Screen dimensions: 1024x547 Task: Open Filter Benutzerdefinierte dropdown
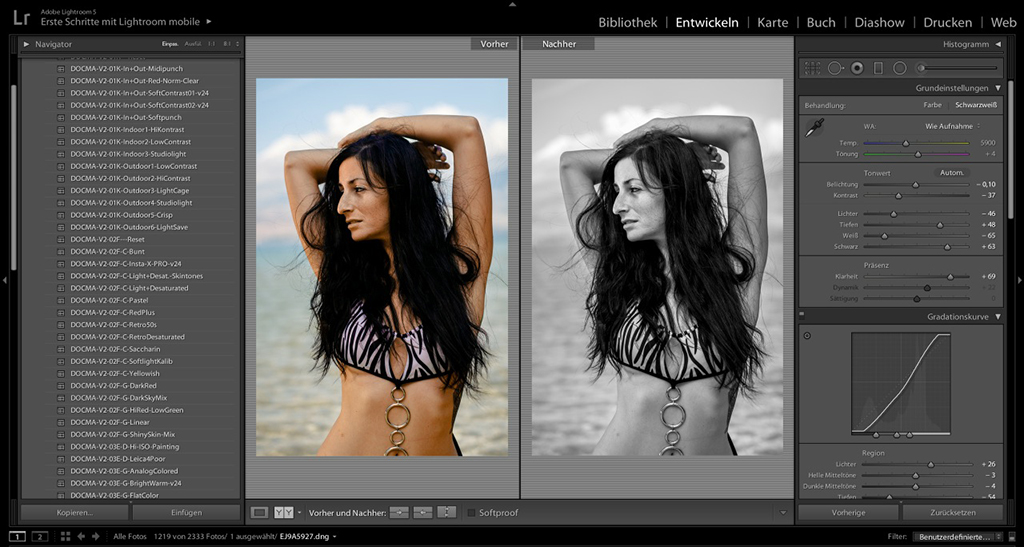(x=957, y=537)
